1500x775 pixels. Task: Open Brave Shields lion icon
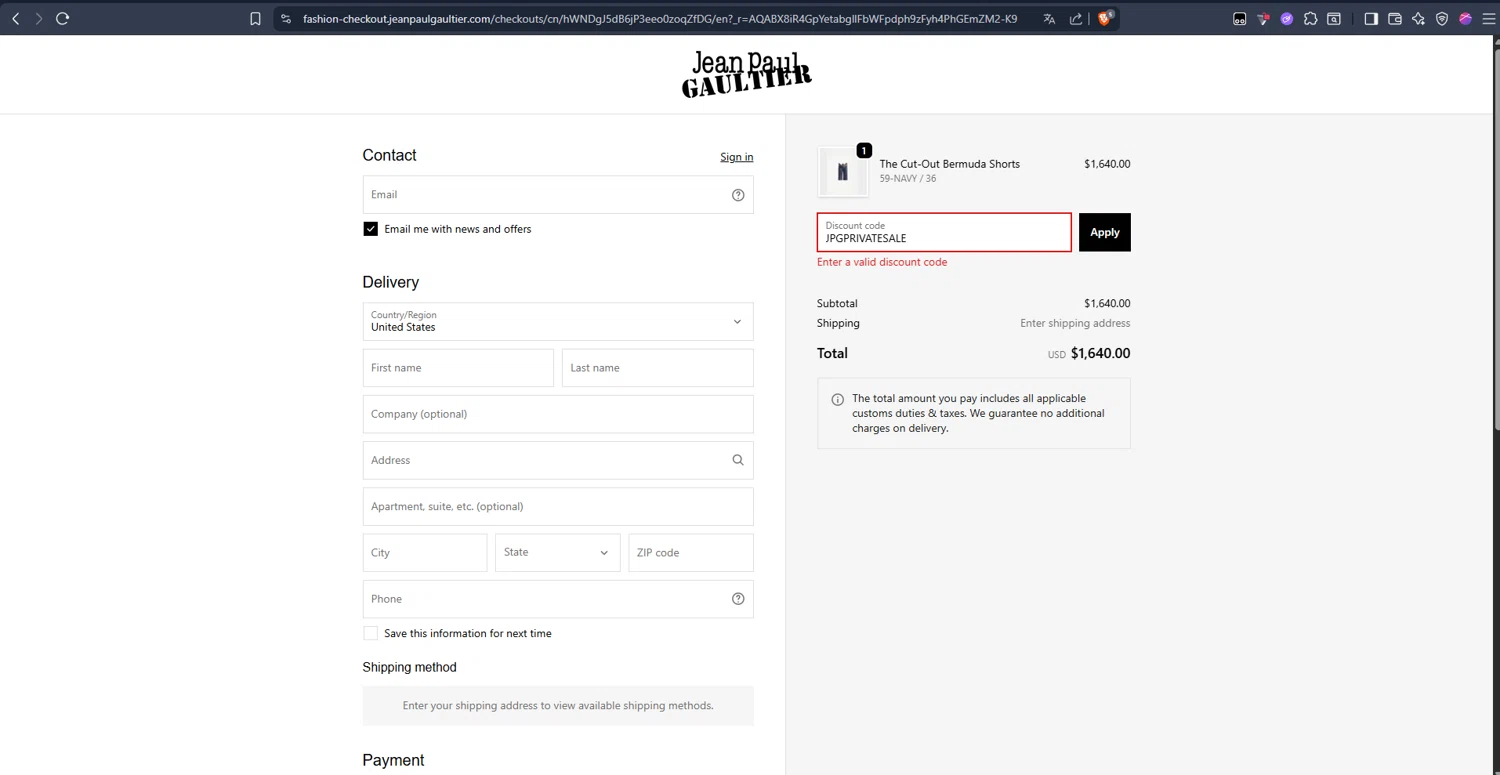click(1105, 18)
